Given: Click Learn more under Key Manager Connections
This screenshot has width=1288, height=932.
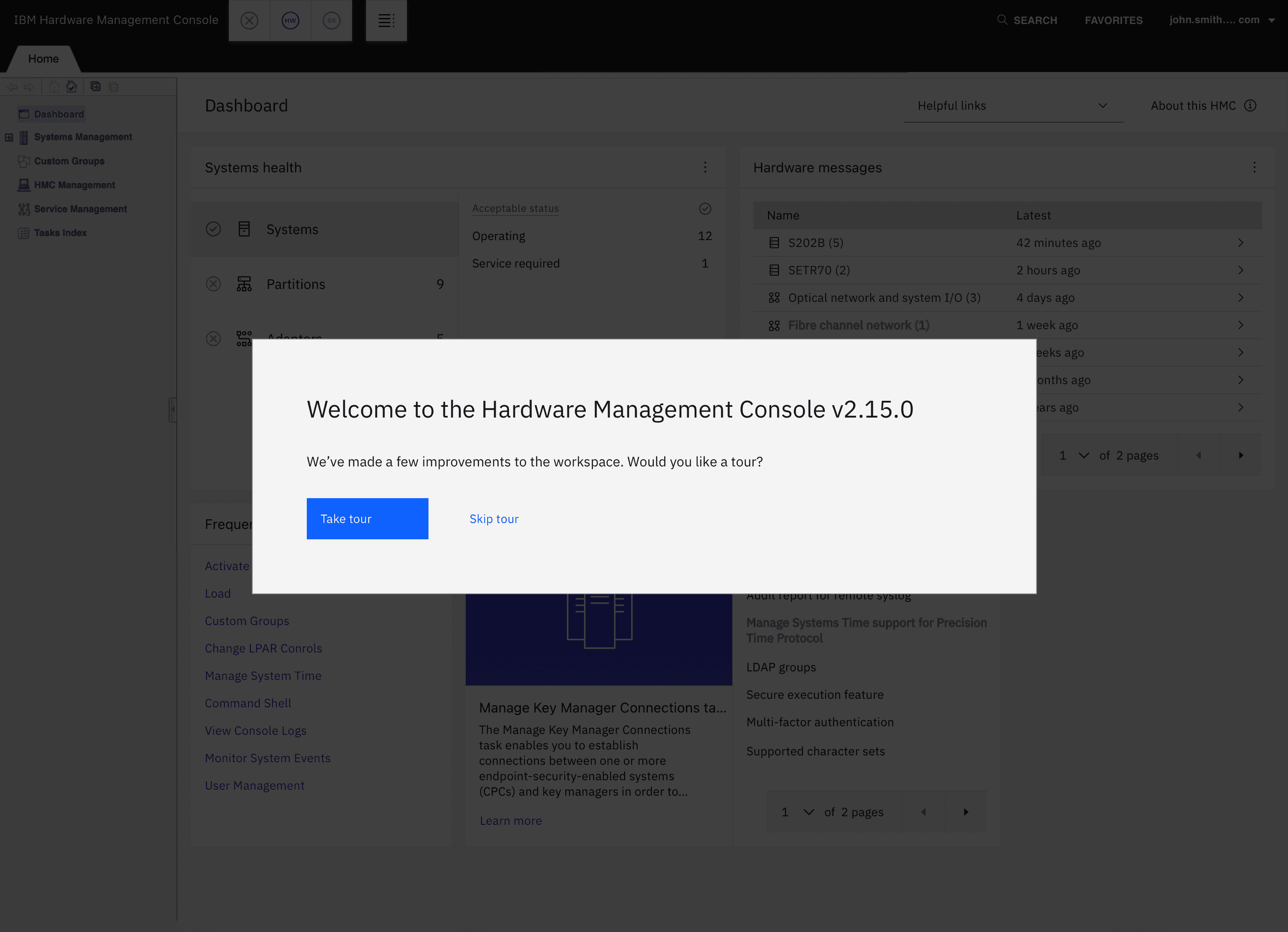Looking at the screenshot, I should (x=511, y=821).
